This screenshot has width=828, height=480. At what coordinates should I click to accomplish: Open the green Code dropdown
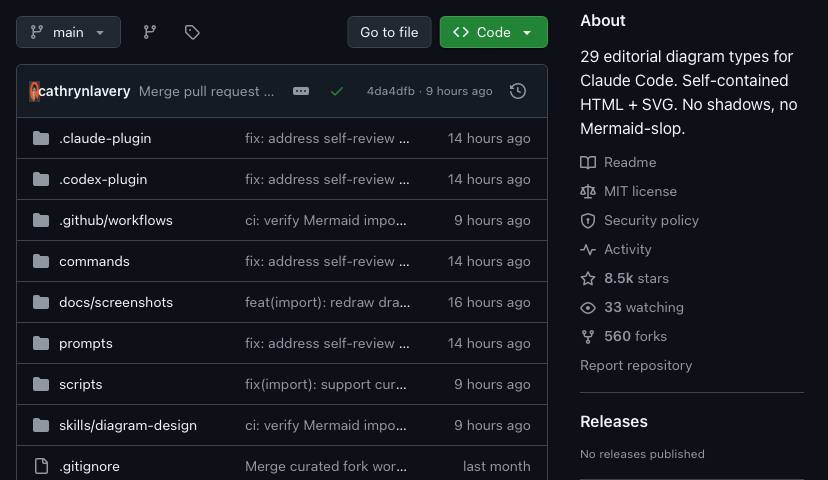(x=493, y=32)
